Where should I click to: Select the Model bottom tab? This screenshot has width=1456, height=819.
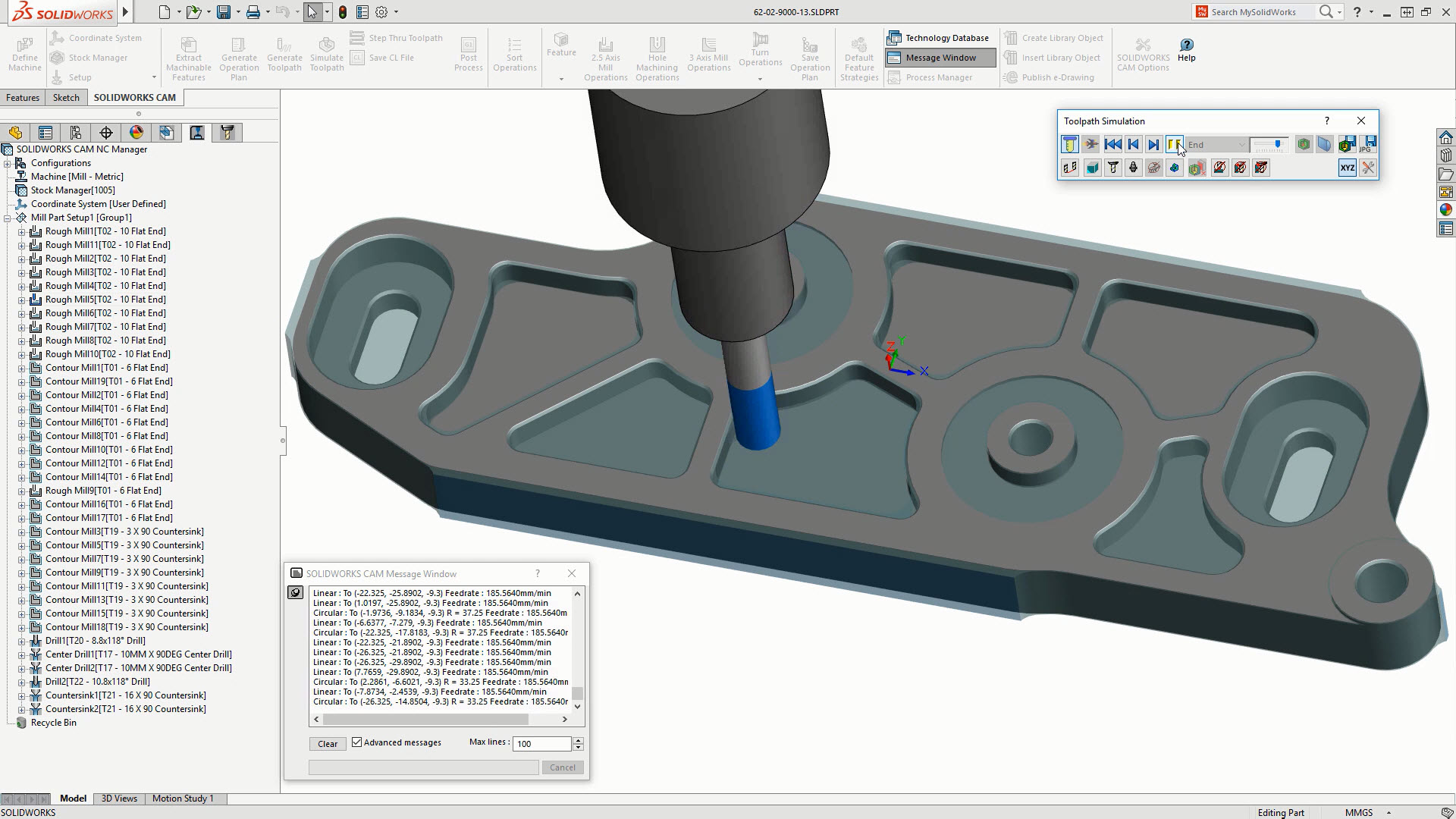click(x=73, y=799)
